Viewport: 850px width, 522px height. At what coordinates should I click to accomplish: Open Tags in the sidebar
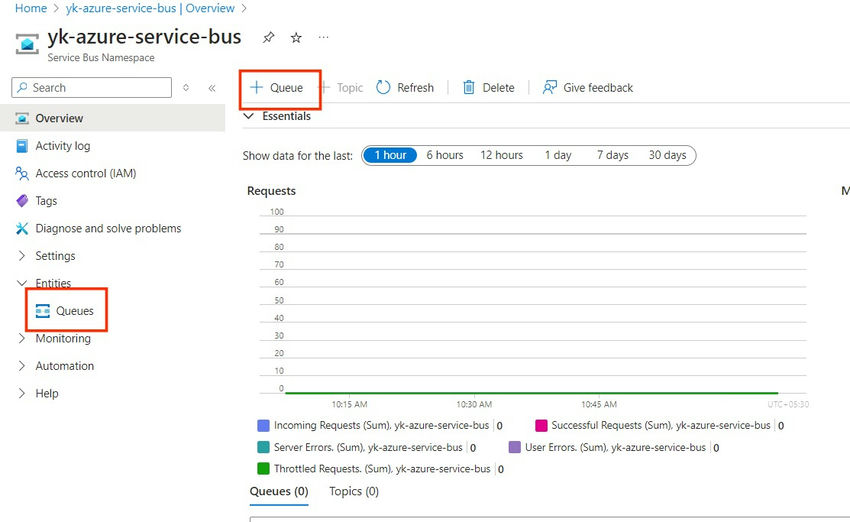[46, 201]
